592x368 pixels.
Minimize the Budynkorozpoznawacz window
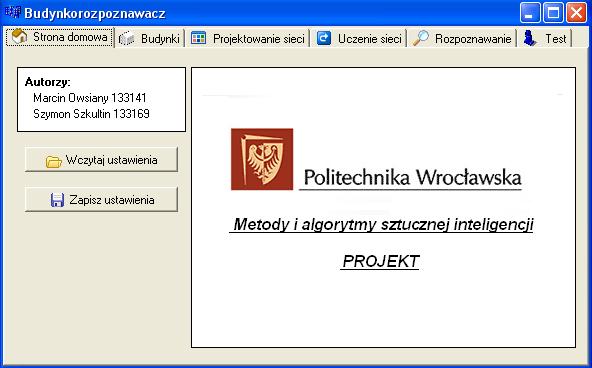530,12
